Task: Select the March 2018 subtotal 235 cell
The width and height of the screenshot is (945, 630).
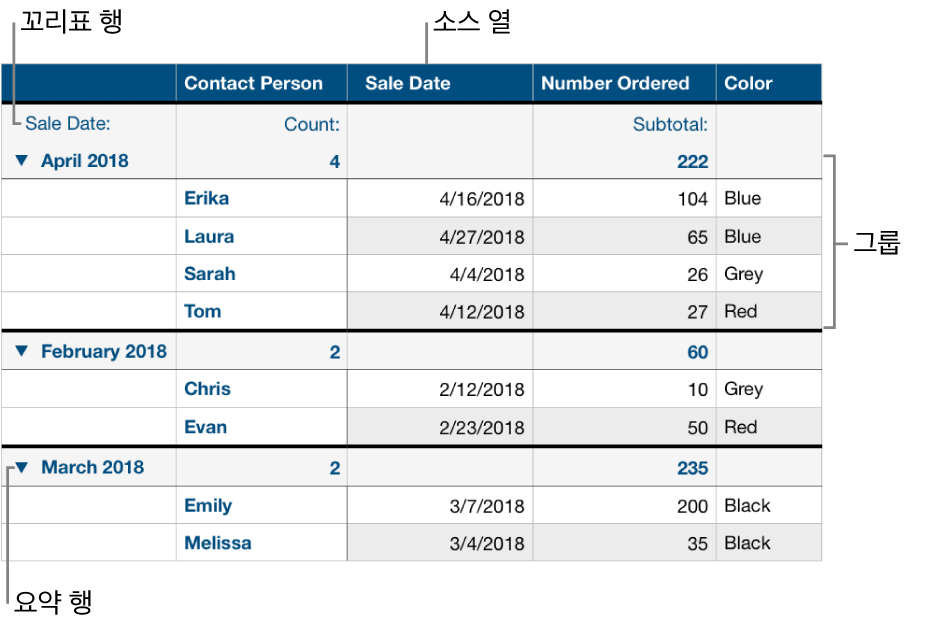Action: 691,468
